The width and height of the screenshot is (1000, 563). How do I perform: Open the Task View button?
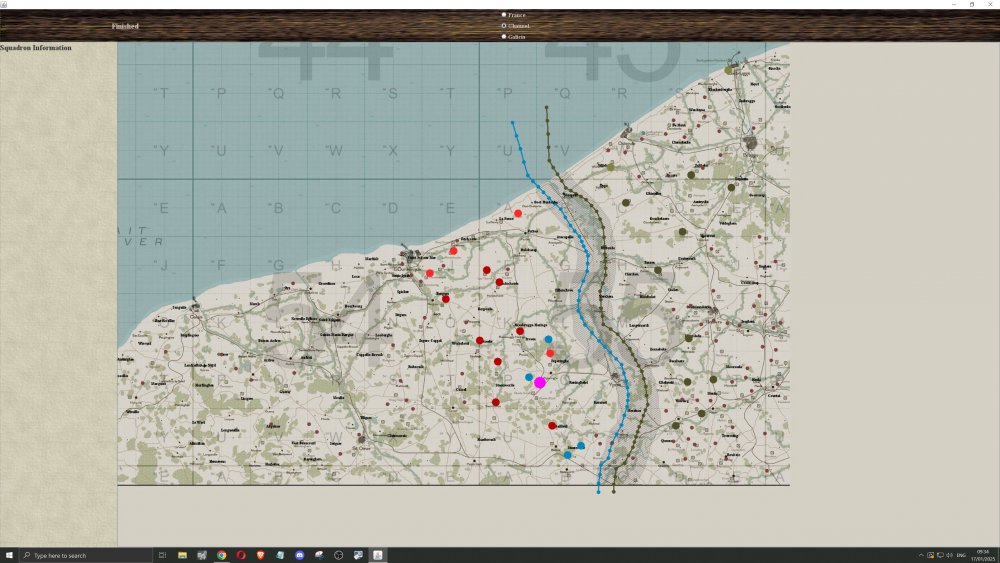162,555
